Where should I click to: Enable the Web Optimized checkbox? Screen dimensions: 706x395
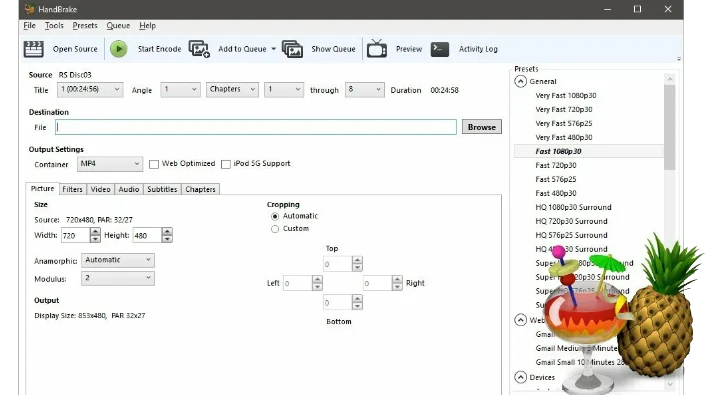click(x=154, y=164)
